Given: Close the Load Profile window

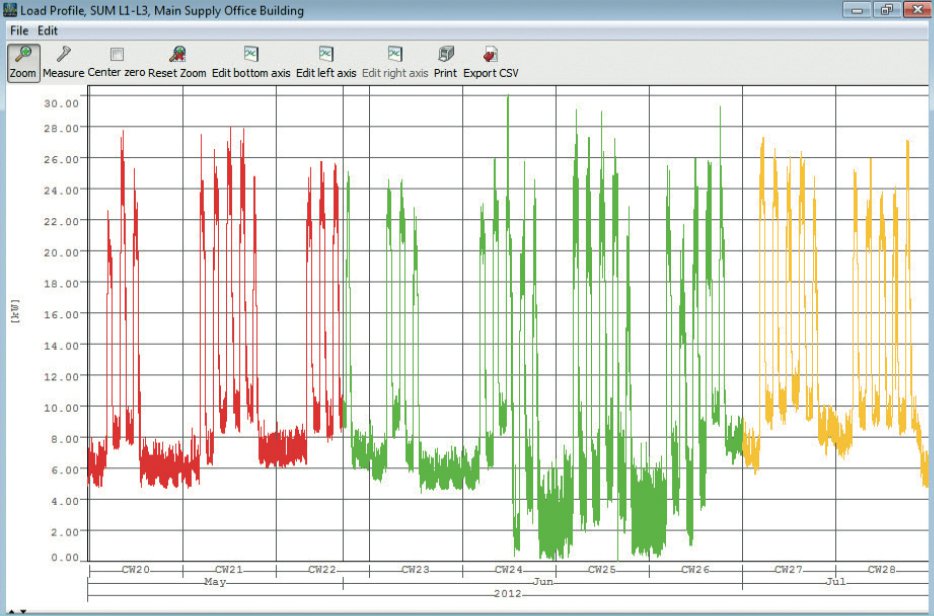Looking at the screenshot, I should tap(916, 10).
